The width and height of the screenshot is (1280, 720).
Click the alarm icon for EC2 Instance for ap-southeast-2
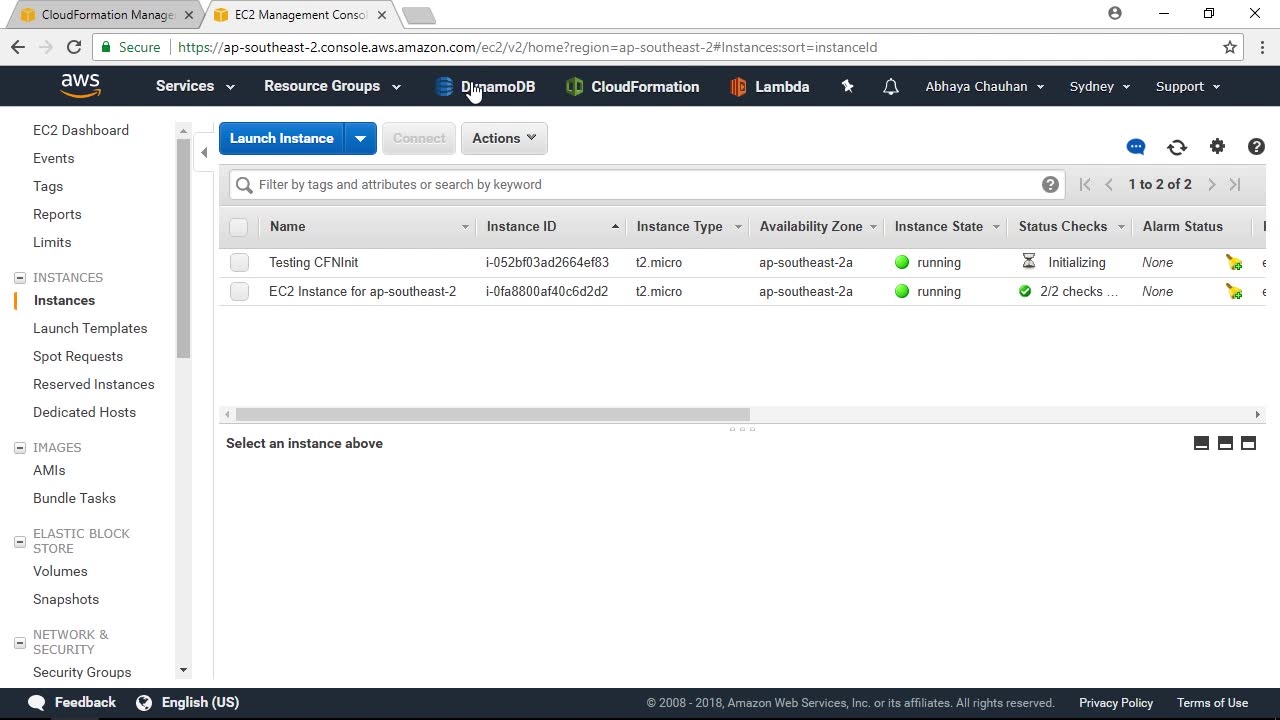(x=1234, y=291)
